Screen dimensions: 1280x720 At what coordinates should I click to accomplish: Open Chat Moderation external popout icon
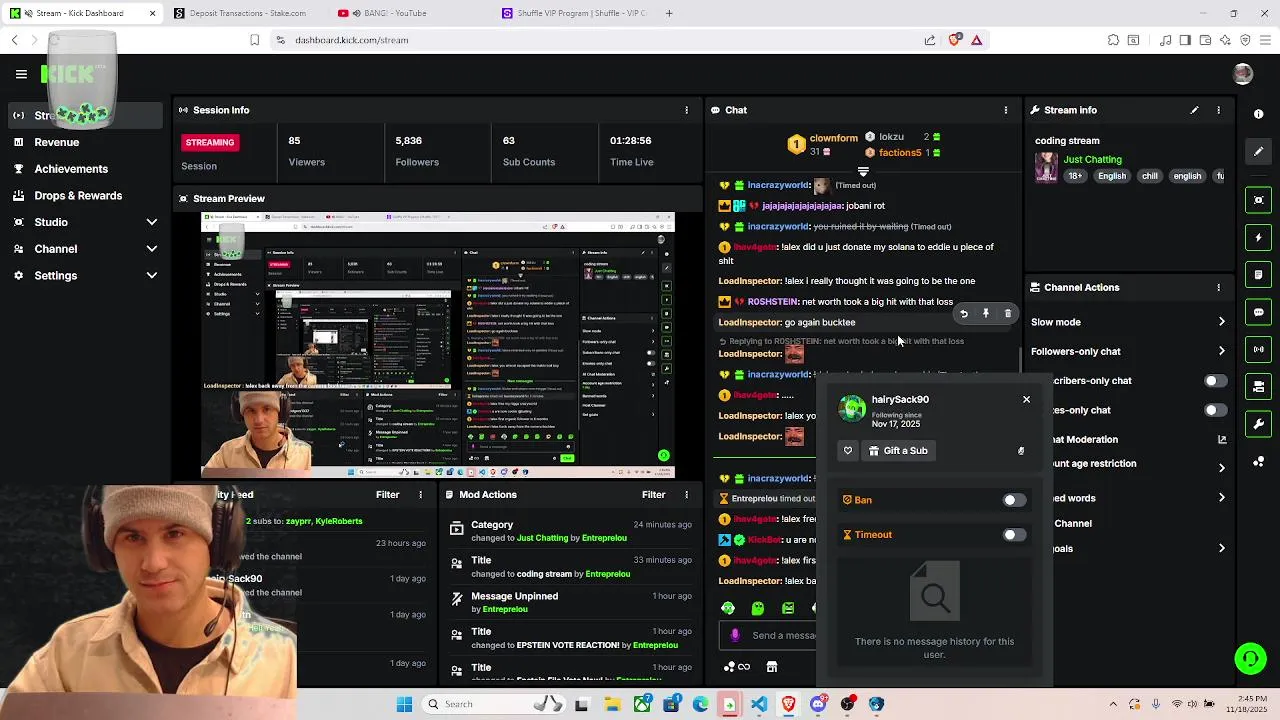pyautogui.click(x=1222, y=439)
